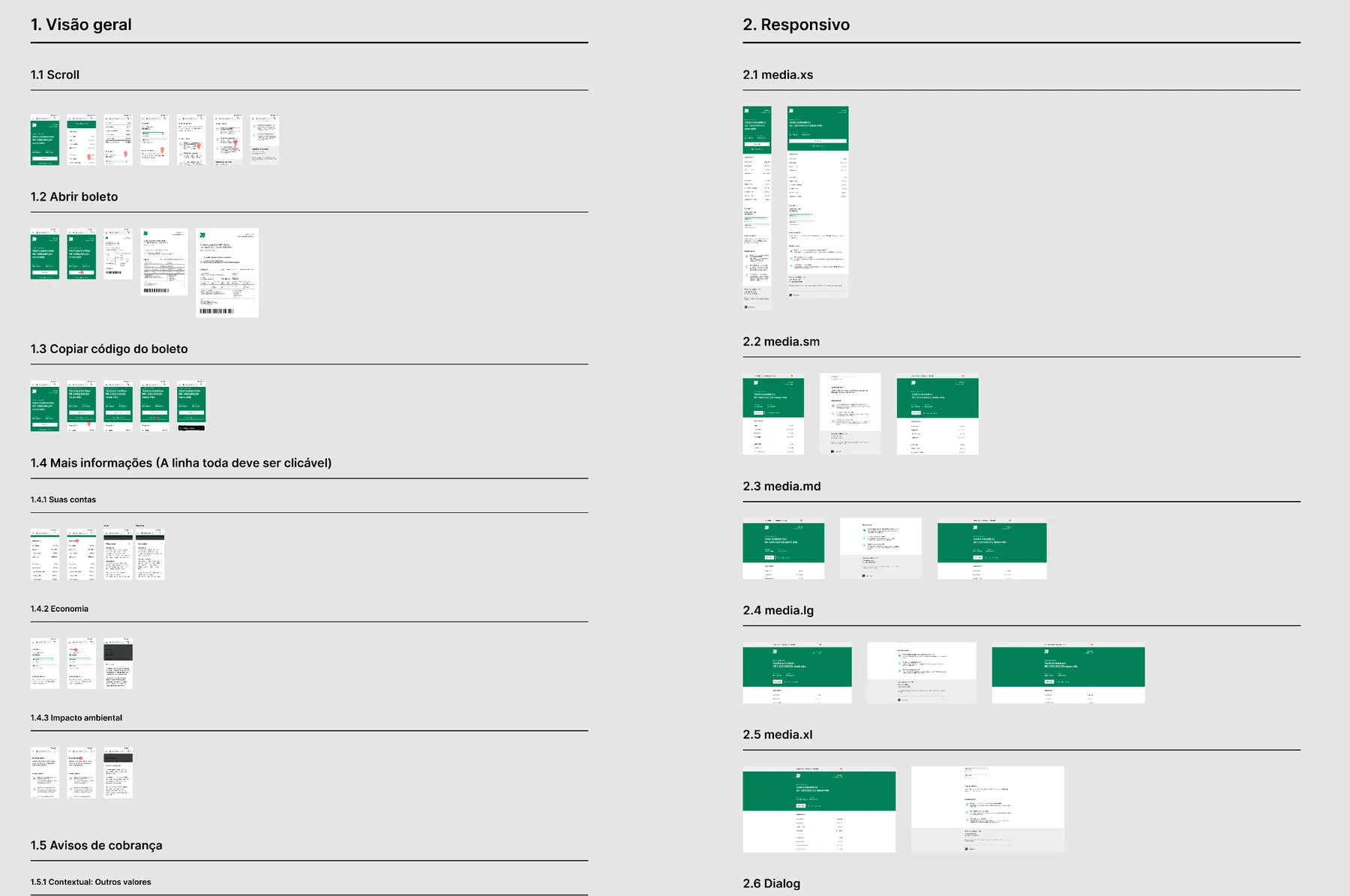The height and width of the screenshot is (896, 1350).
Task: Select the middle white frame under 2.3 media.md
Action: click(881, 548)
